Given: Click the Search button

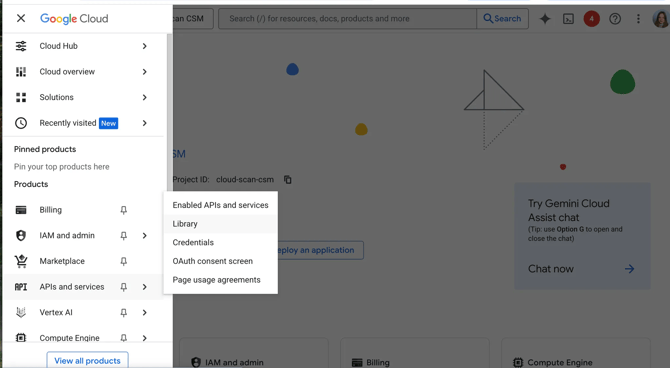Looking at the screenshot, I should pyautogui.click(x=502, y=18).
